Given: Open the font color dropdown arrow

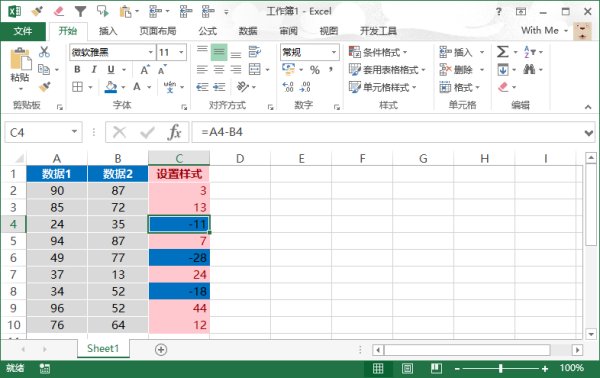Looking at the screenshot, I should pos(149,87).
